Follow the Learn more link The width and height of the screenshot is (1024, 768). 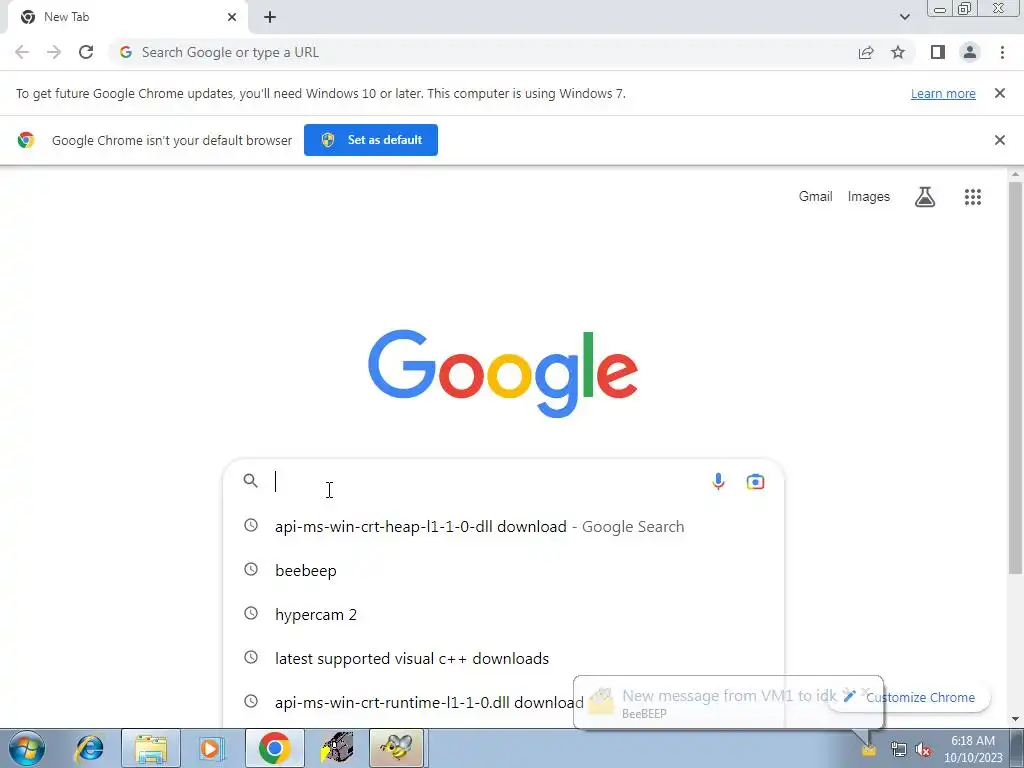click(x=943, y=93)
